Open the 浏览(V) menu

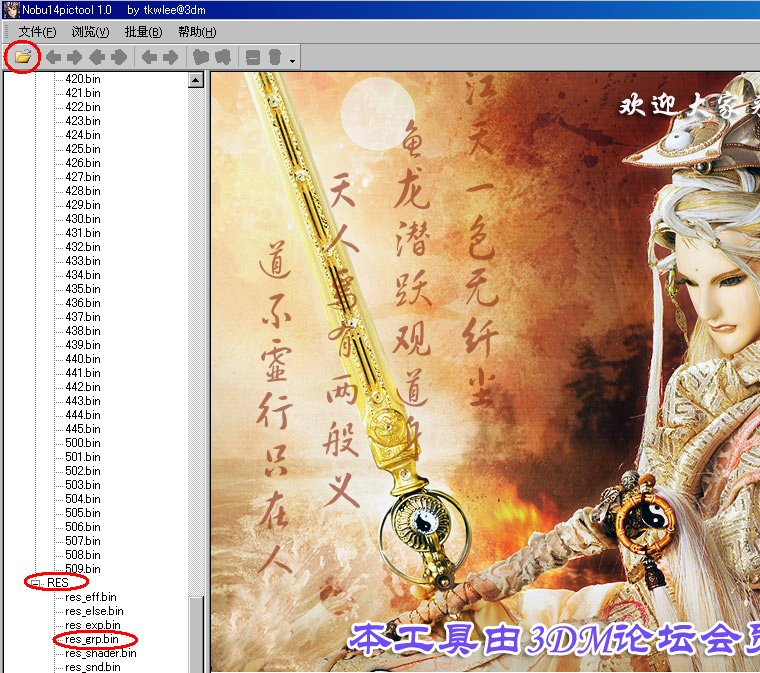tap(91, 32)
